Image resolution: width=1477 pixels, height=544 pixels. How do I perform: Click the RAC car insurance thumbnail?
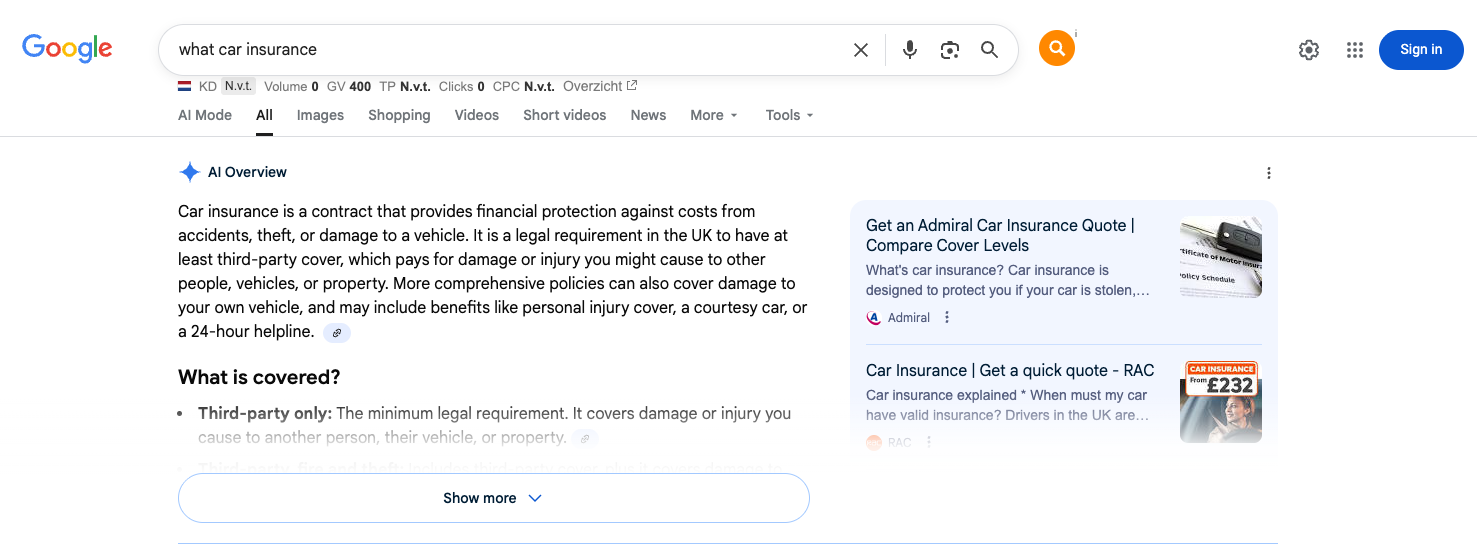tap(1220, 402)
